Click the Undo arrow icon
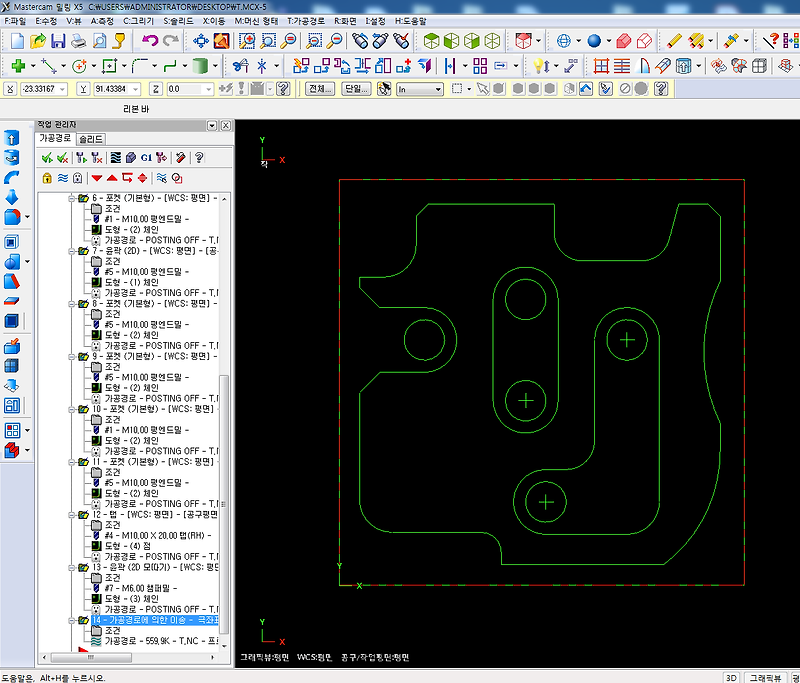 150,41
